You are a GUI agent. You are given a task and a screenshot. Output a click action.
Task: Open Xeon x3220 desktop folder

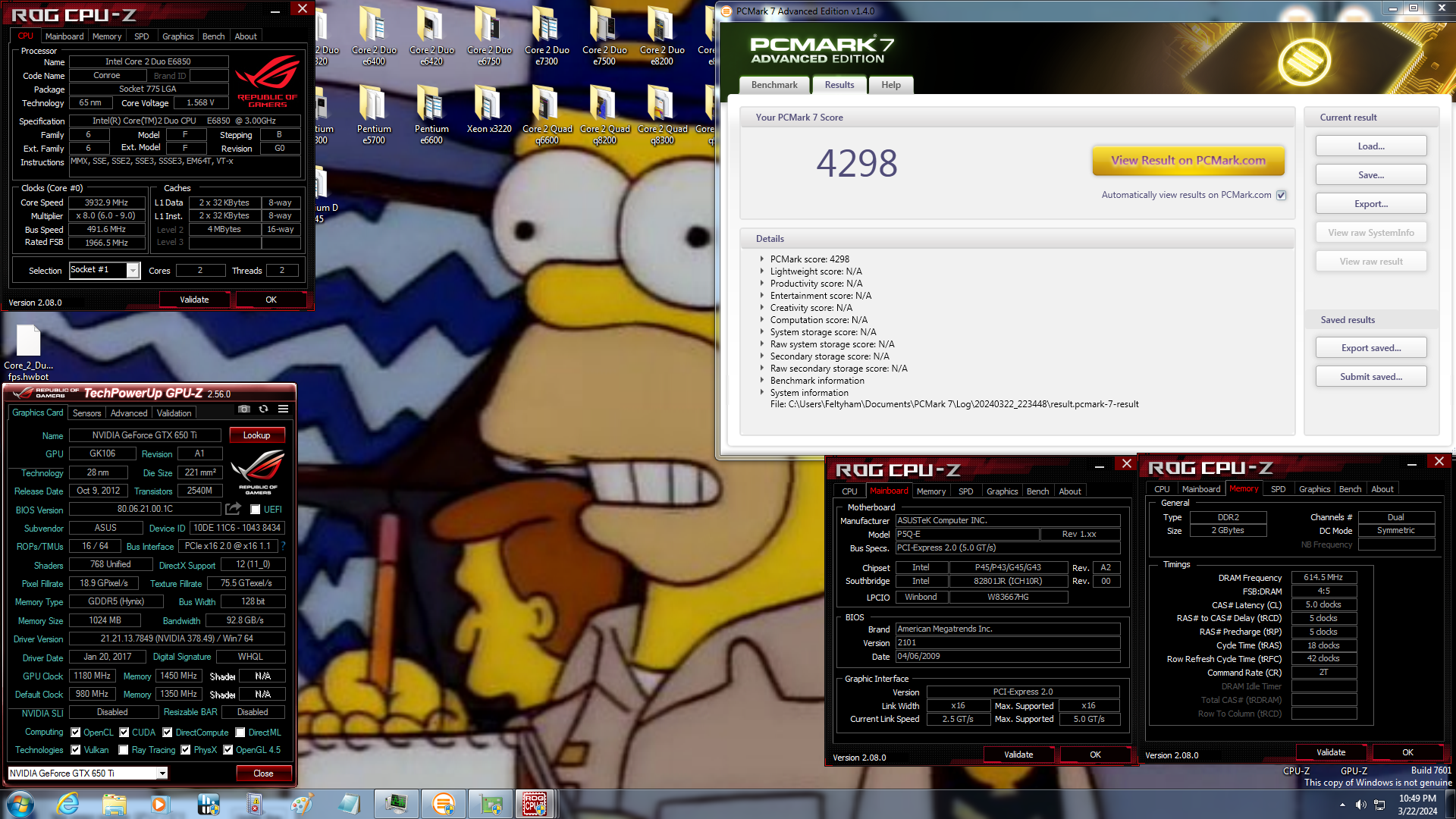tap(489, 108)
